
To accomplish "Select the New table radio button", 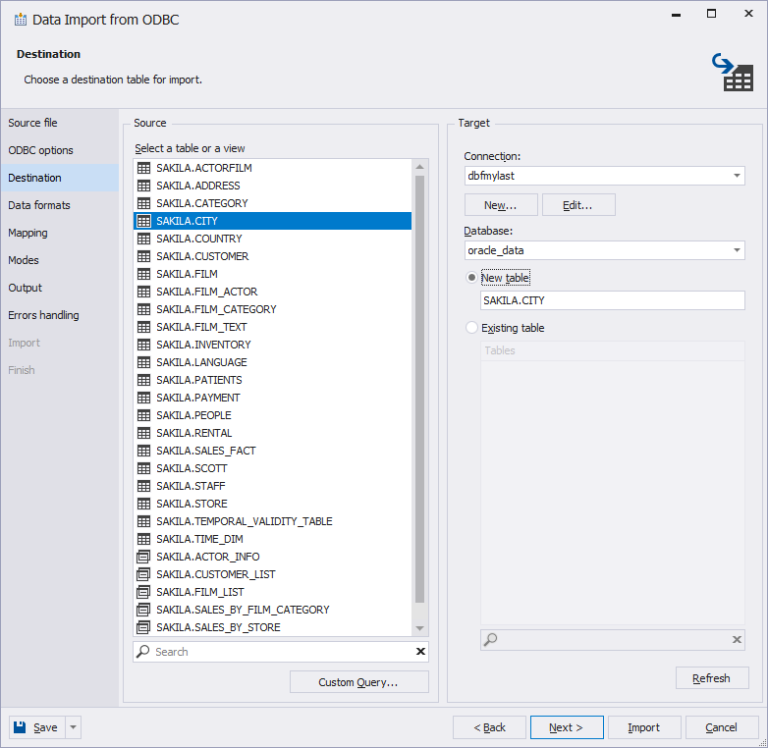I will (472, 278).
